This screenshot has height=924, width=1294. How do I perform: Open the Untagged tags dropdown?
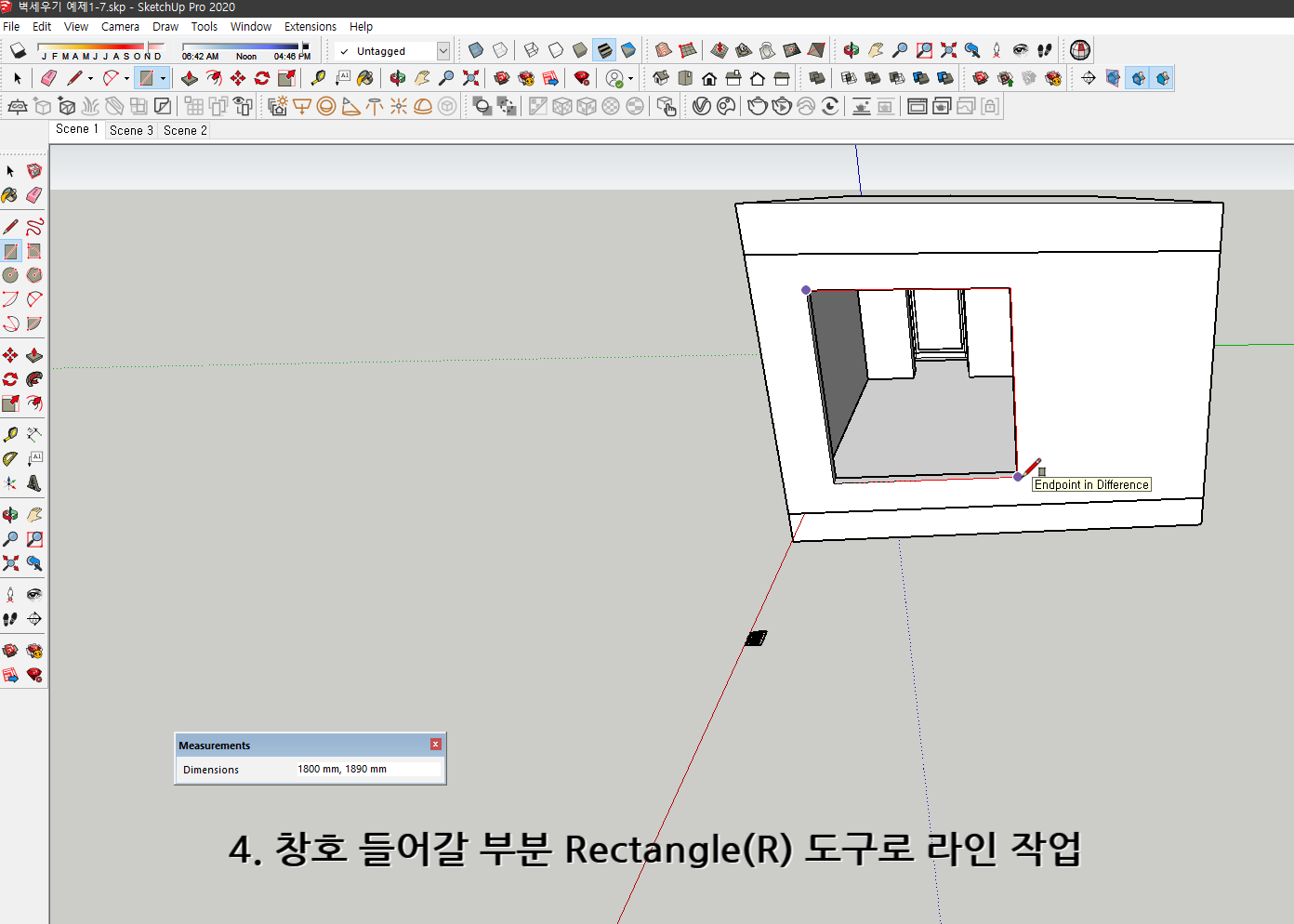click(x=443, y=51)
